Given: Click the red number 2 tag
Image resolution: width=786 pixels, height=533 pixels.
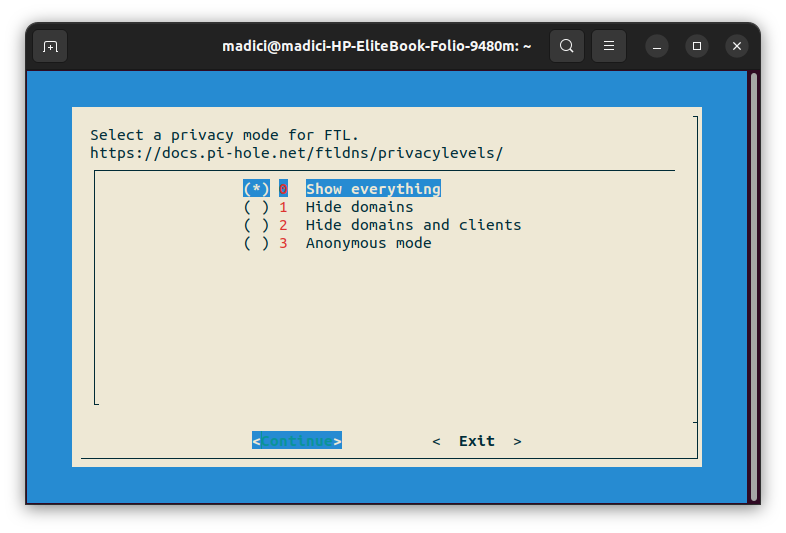Looking at the screenshot, I should [x=283, y=225].
